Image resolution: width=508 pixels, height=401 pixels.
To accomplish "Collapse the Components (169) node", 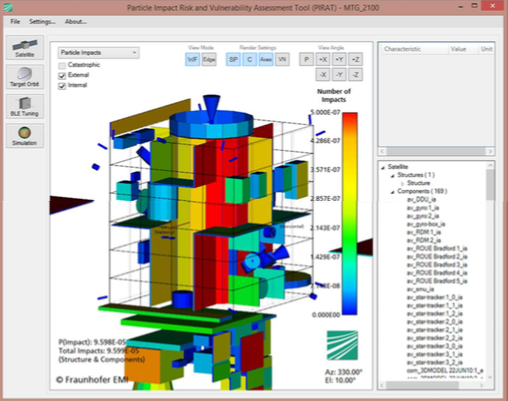I will tap(393, 192).
